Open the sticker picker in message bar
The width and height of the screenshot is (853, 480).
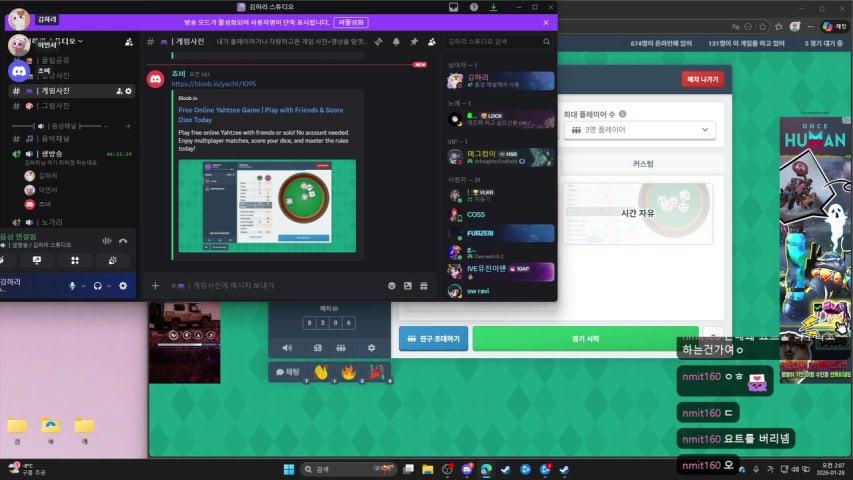(408, 285)
